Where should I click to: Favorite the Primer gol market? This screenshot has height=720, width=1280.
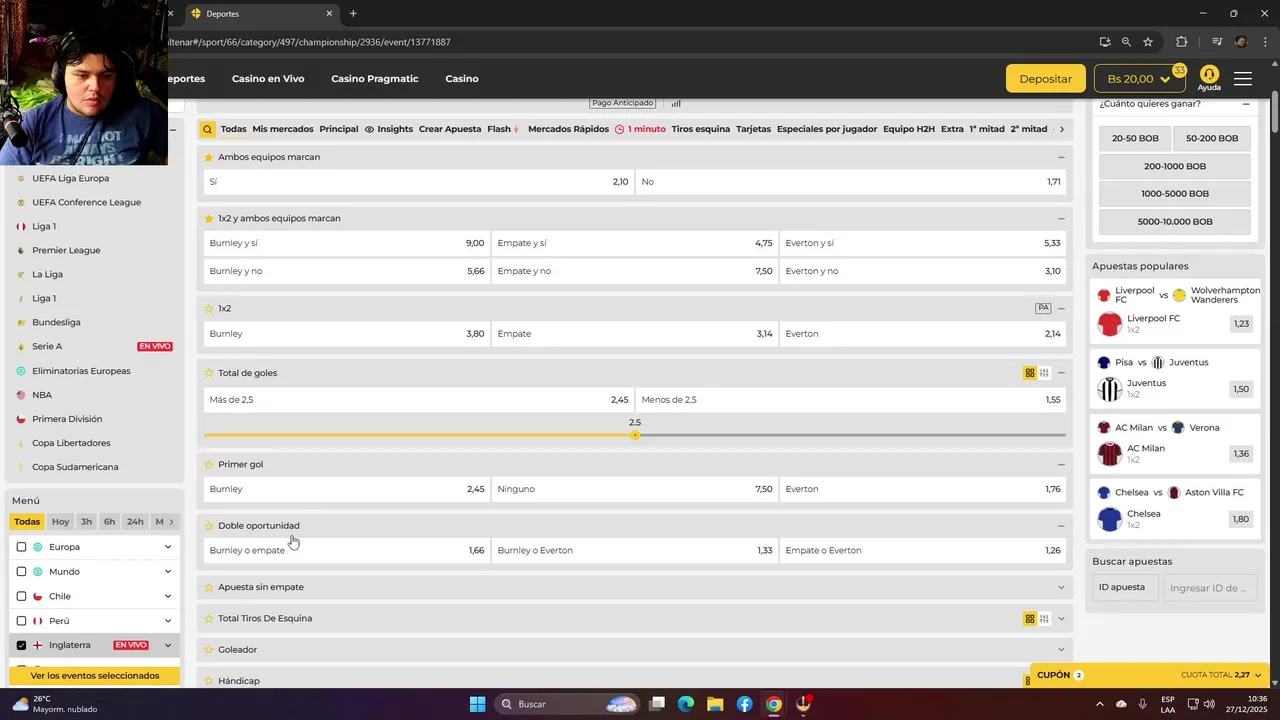(x=209, y=464)
